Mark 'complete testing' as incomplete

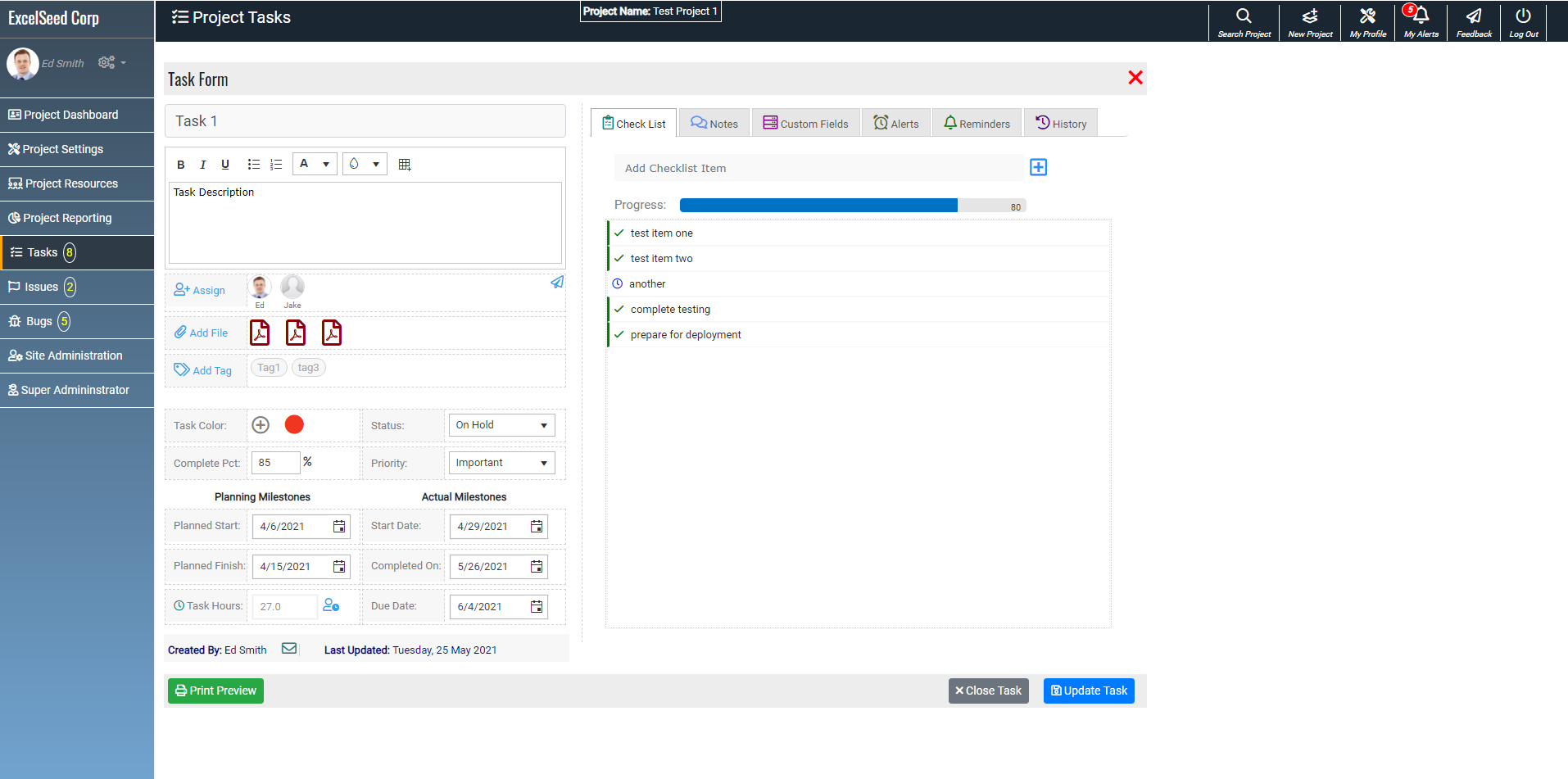[617, 309]
